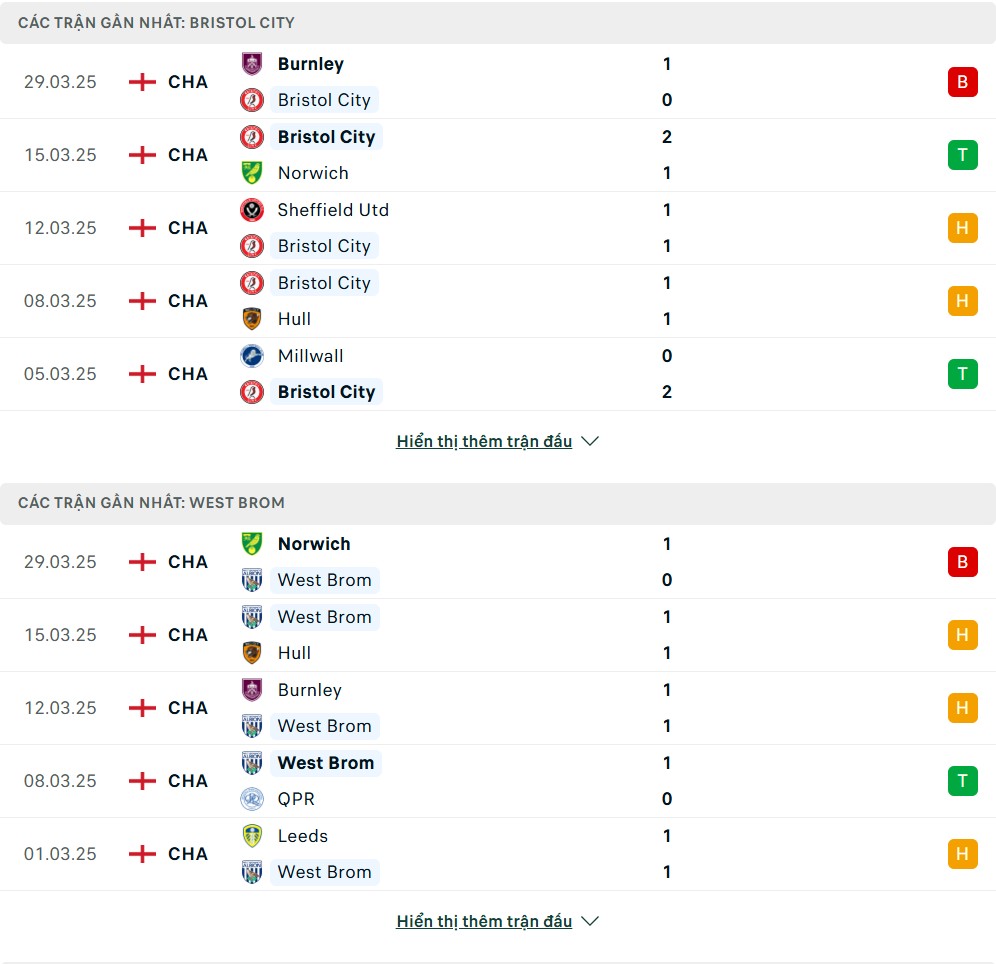Click the chevron after the first 'Hiển thị thêm trận đấu'
The height and width of the screenshot is (964, 996).
pos(590,441)
